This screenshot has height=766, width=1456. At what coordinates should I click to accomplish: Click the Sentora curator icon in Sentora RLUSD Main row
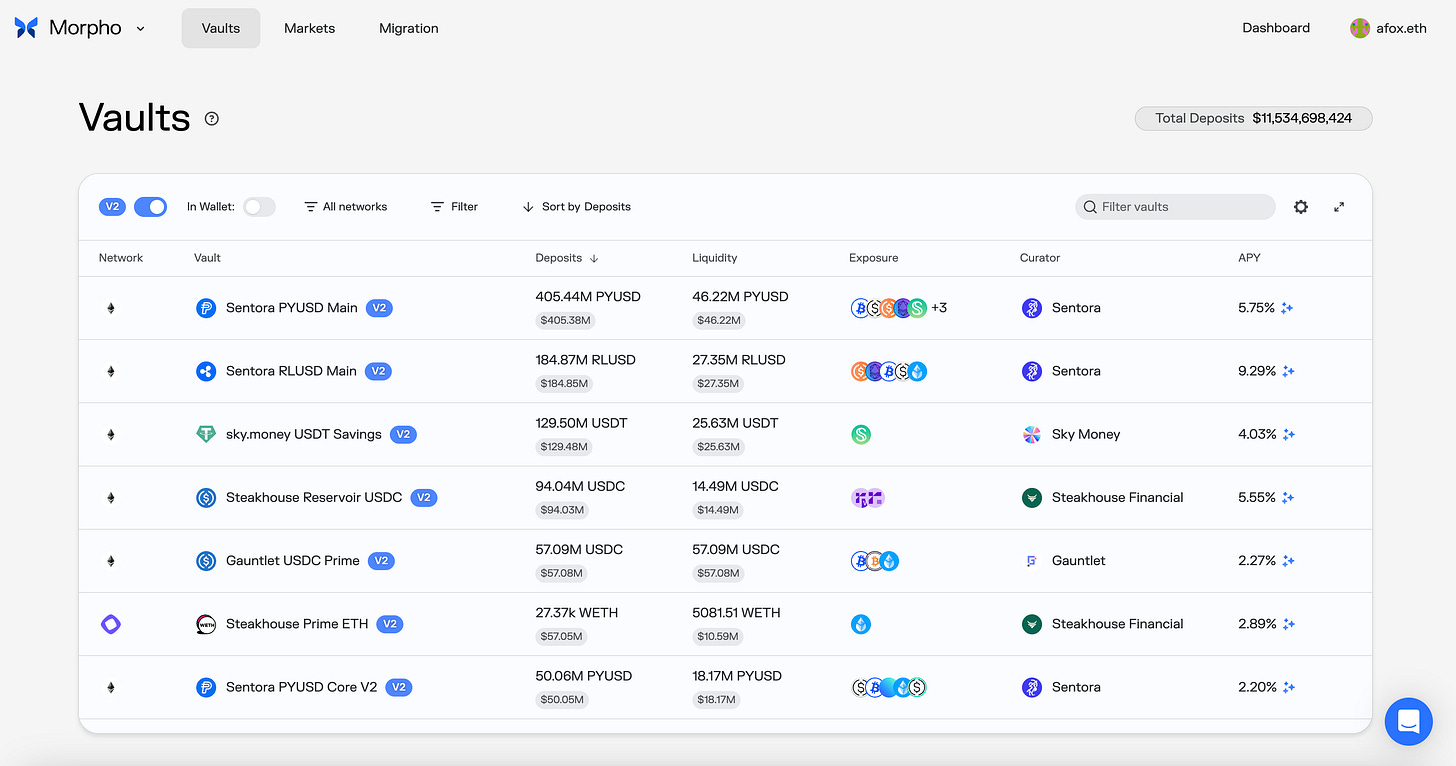click(1031, 371)
